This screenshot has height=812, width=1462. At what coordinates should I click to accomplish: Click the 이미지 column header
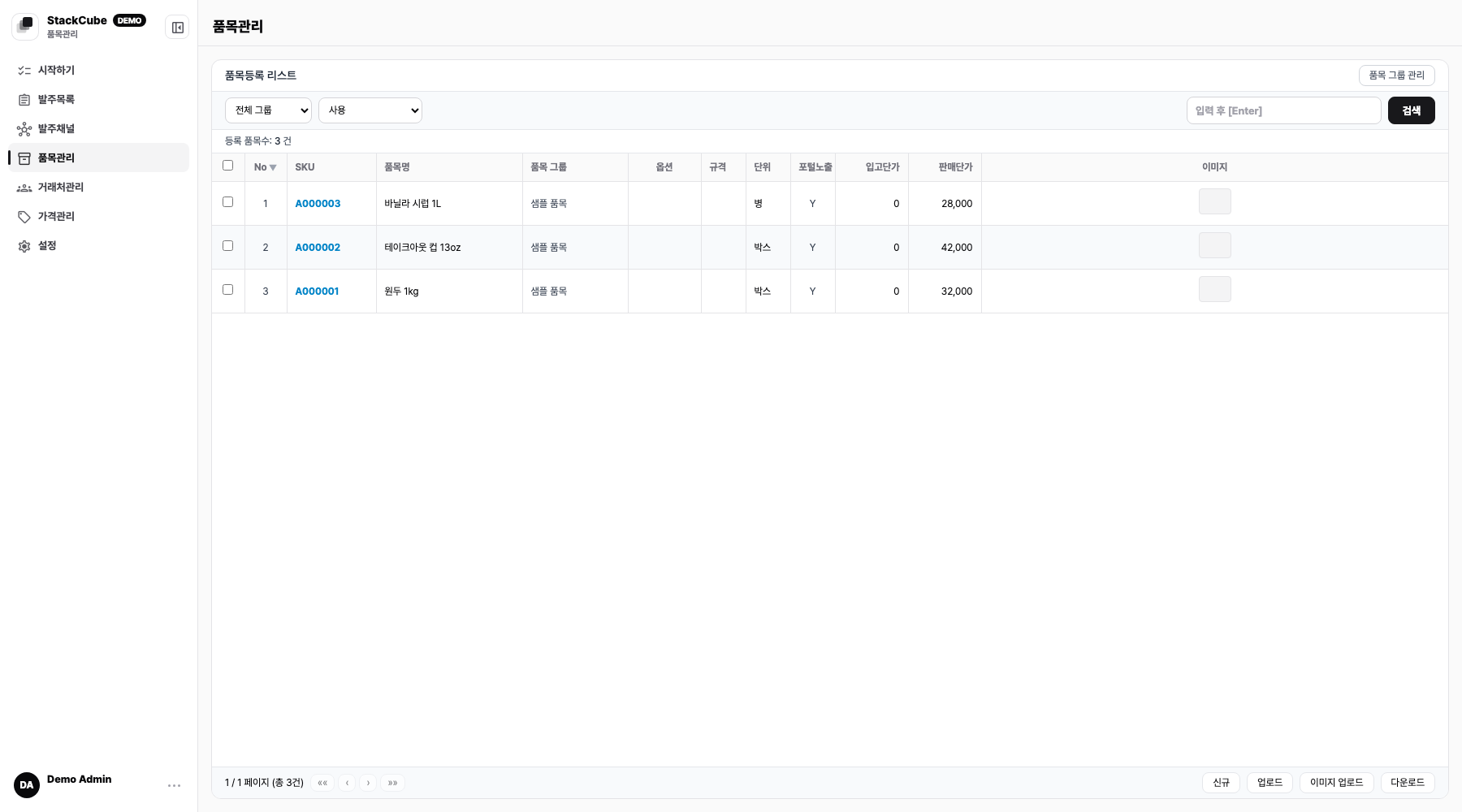1214,167
